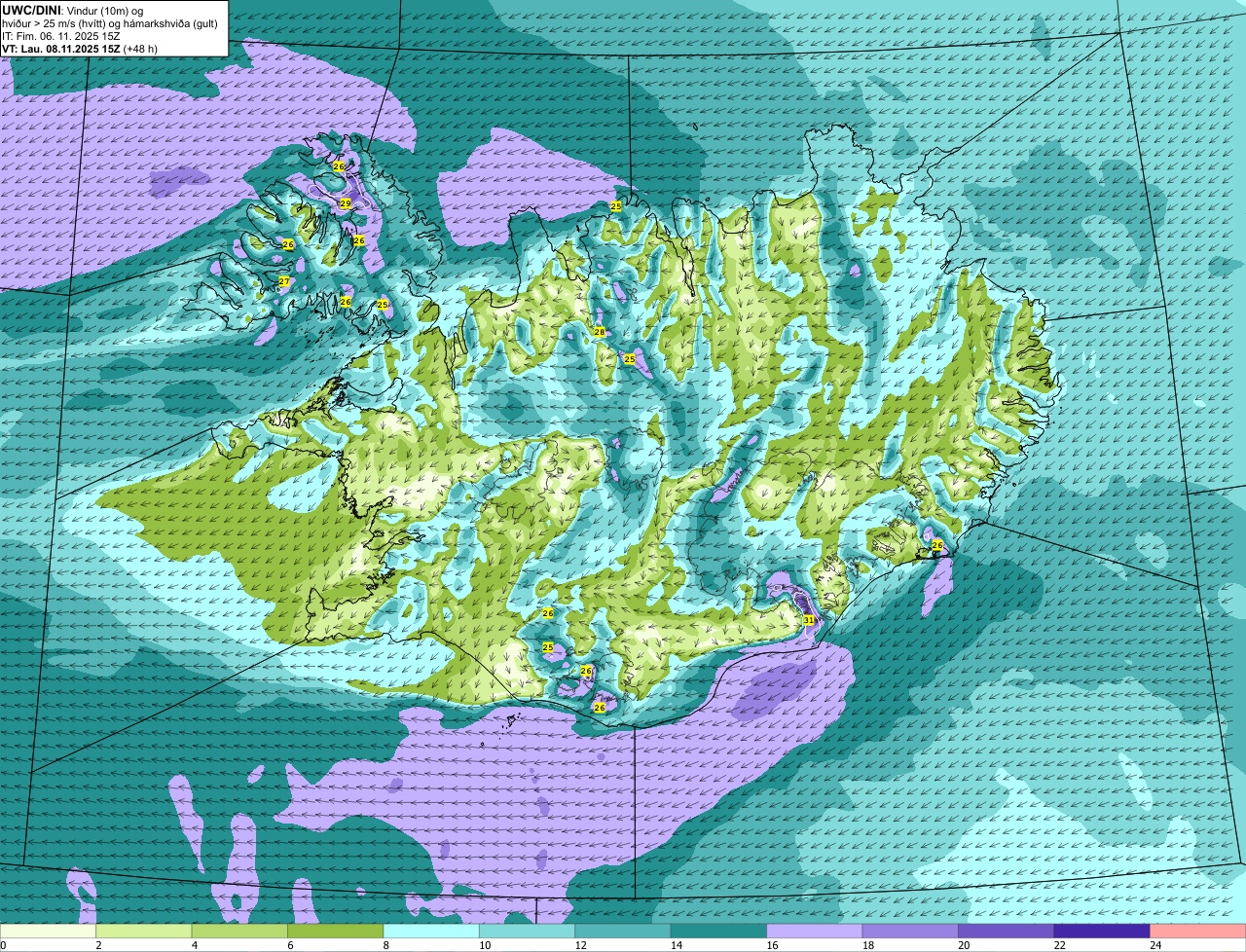Select the pink above-24 m/s legend swatch
The width and height of the screenshot is (1246, 952).
pos(1199,932)
